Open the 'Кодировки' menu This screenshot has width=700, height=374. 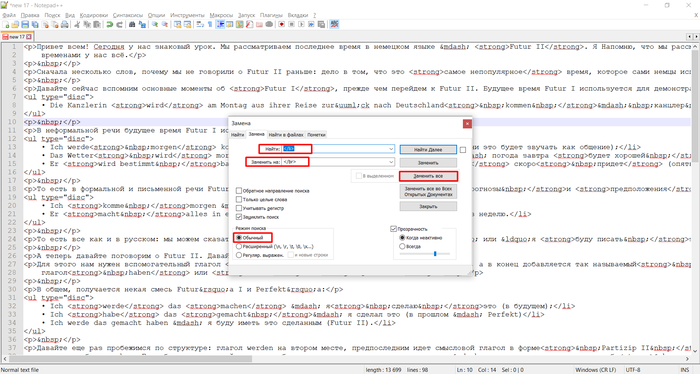tap(94, 15)
